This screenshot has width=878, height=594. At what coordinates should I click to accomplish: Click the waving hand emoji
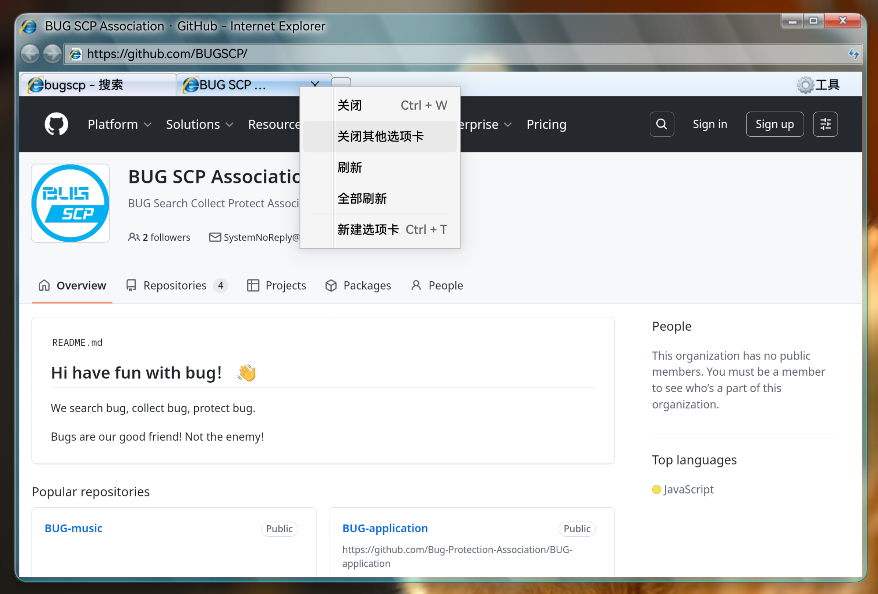(x=246, y=373)
